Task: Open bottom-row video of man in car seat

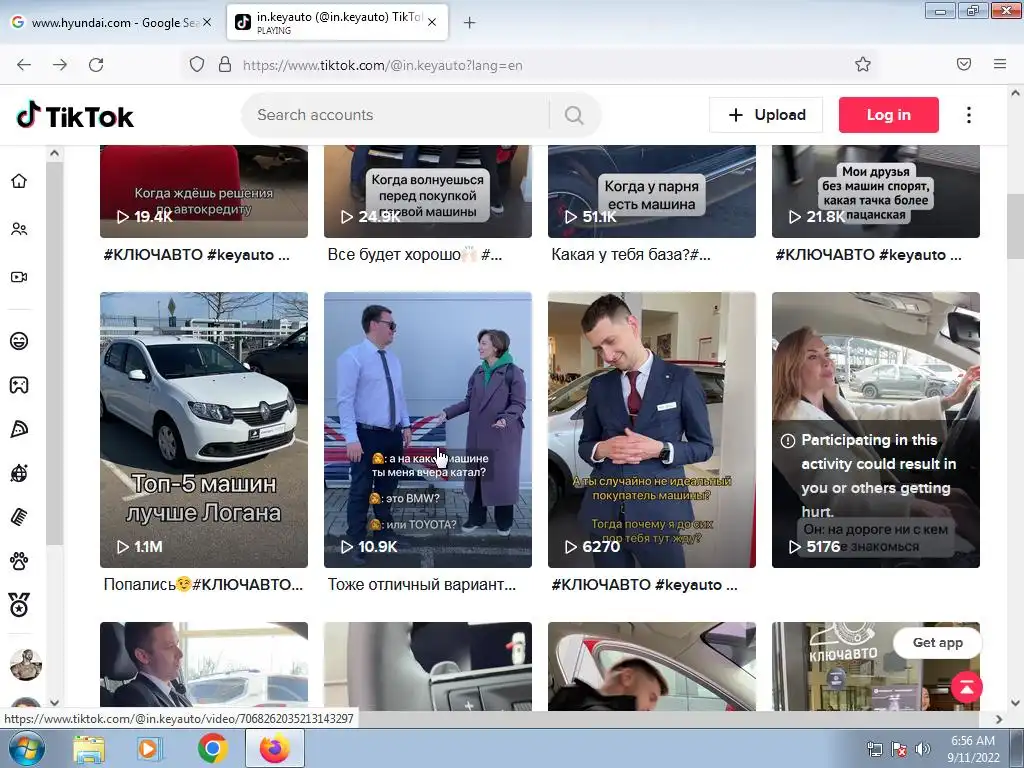Action: [204, 666]
